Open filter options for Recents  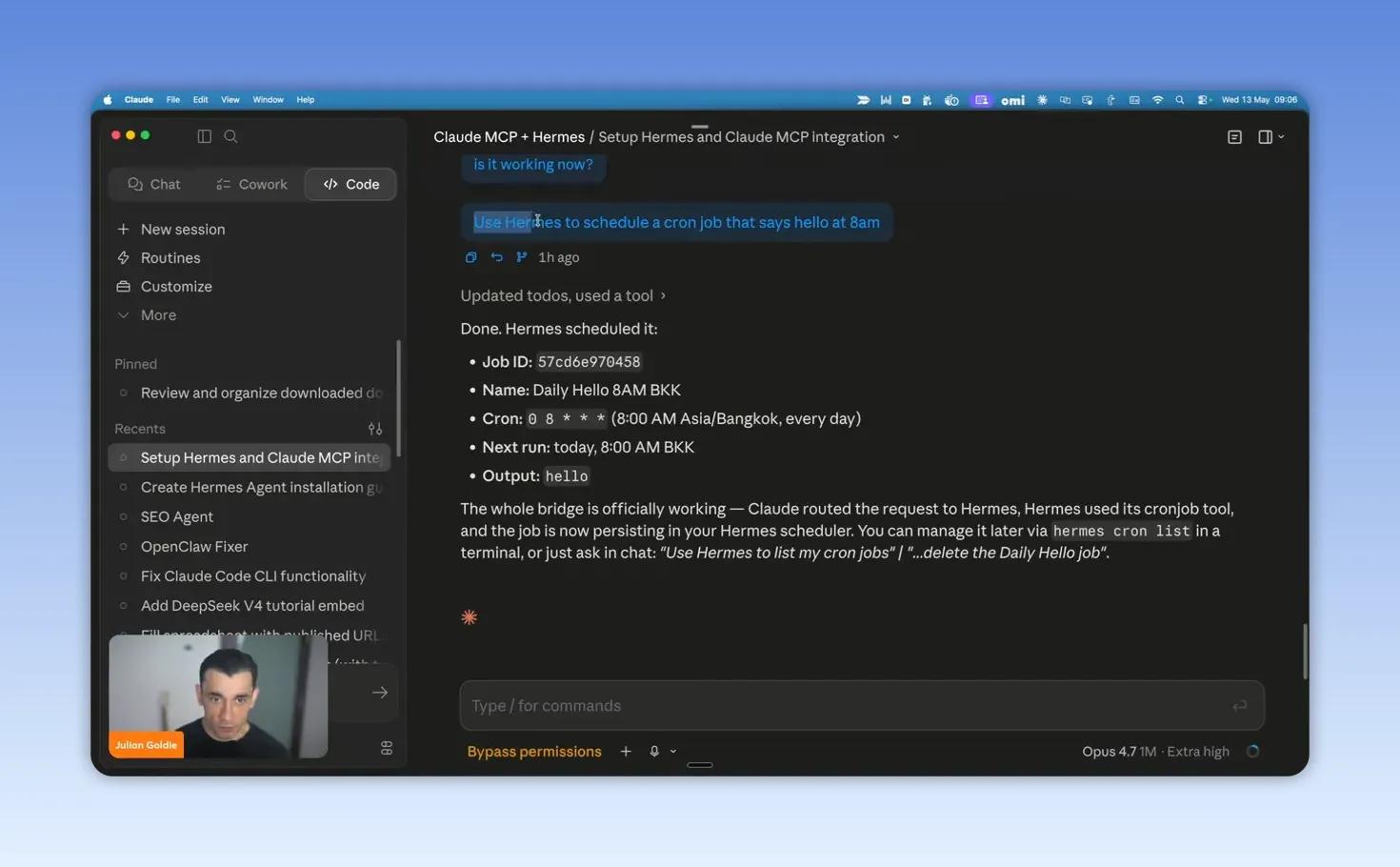pos(375,429)
